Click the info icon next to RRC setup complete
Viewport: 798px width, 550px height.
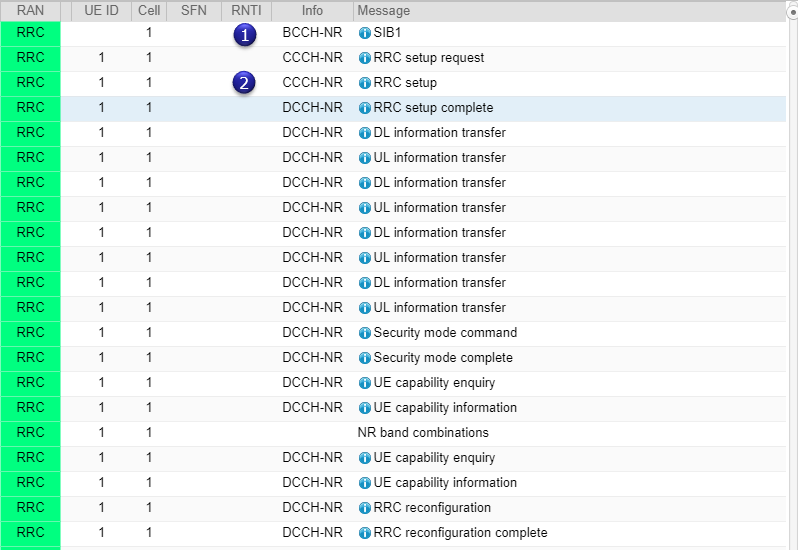click(x=364, y=108)
